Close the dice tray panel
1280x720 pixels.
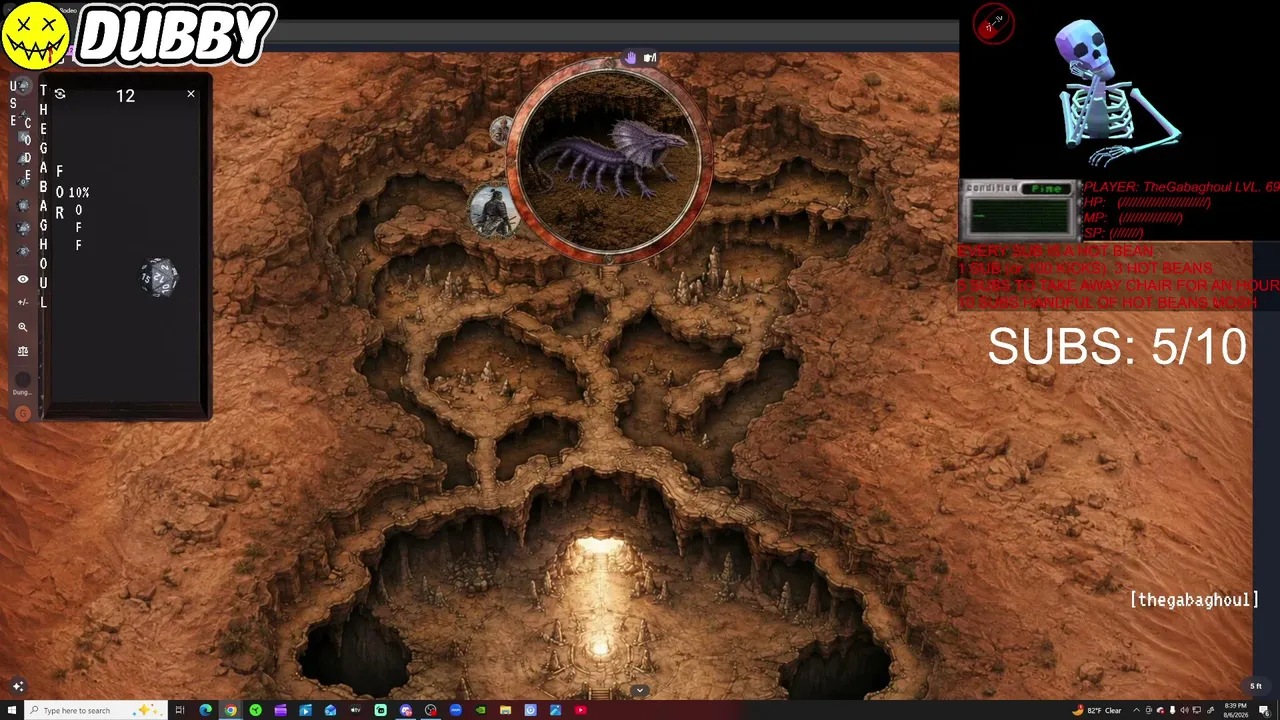click(x=191, y=94)
